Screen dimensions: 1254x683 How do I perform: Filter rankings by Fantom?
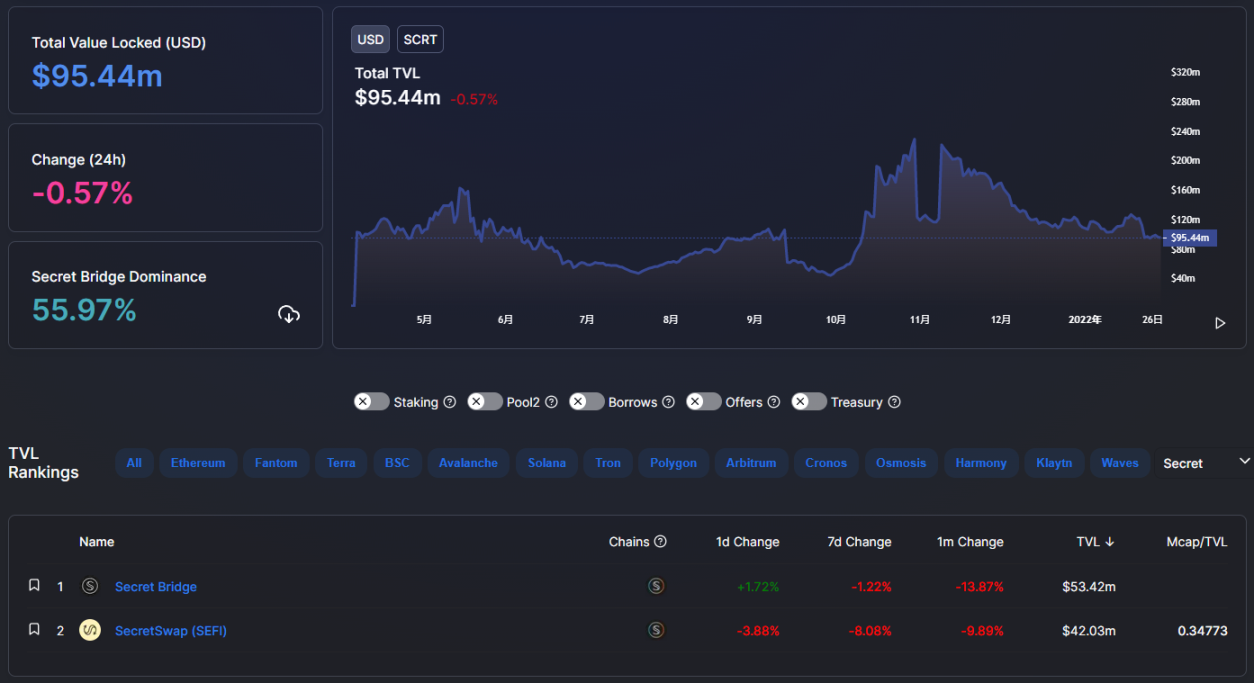(276, 463)
